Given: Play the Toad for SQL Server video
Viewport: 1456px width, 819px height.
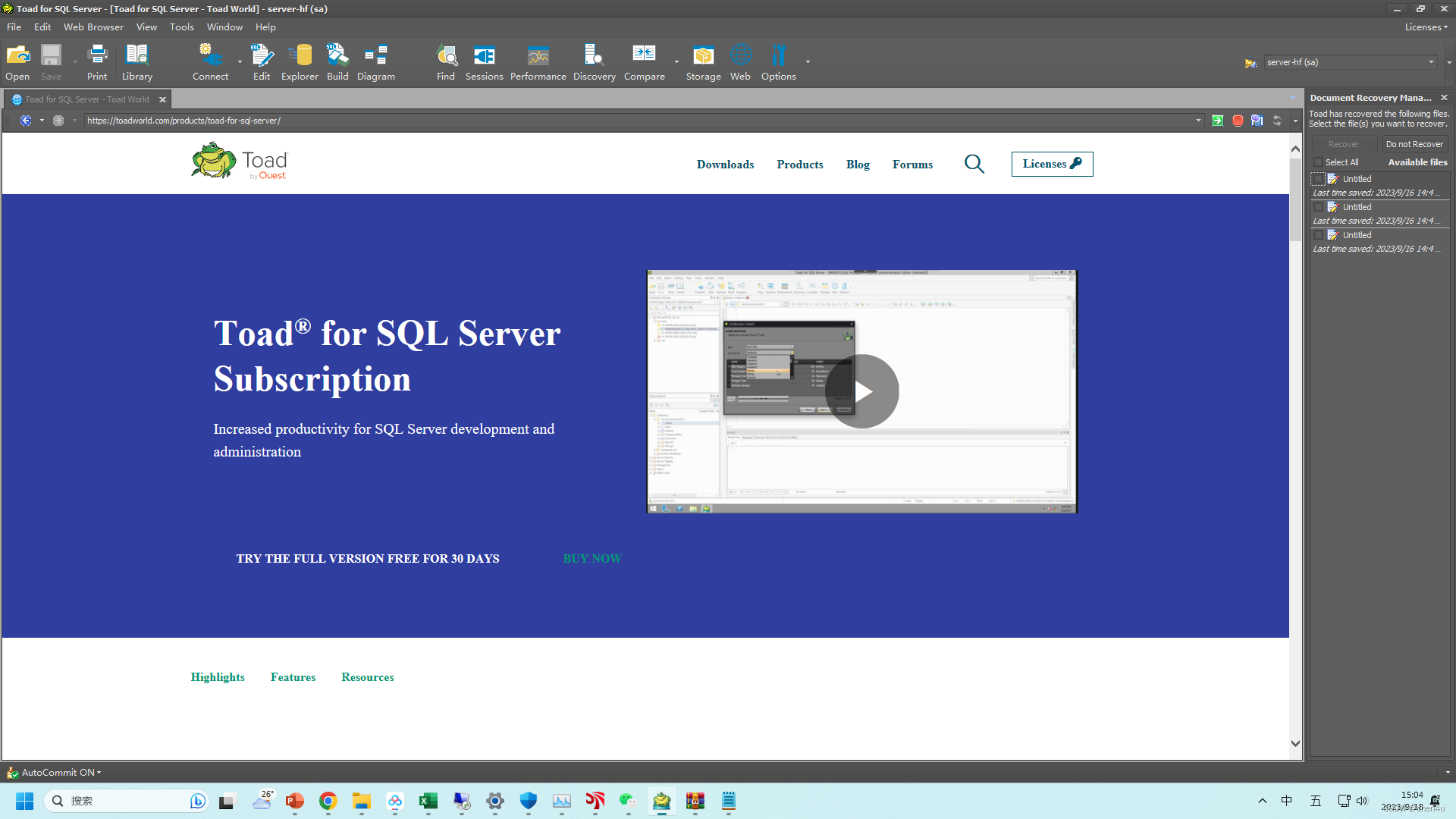Looking at the screenshot, I should (861, 391).
